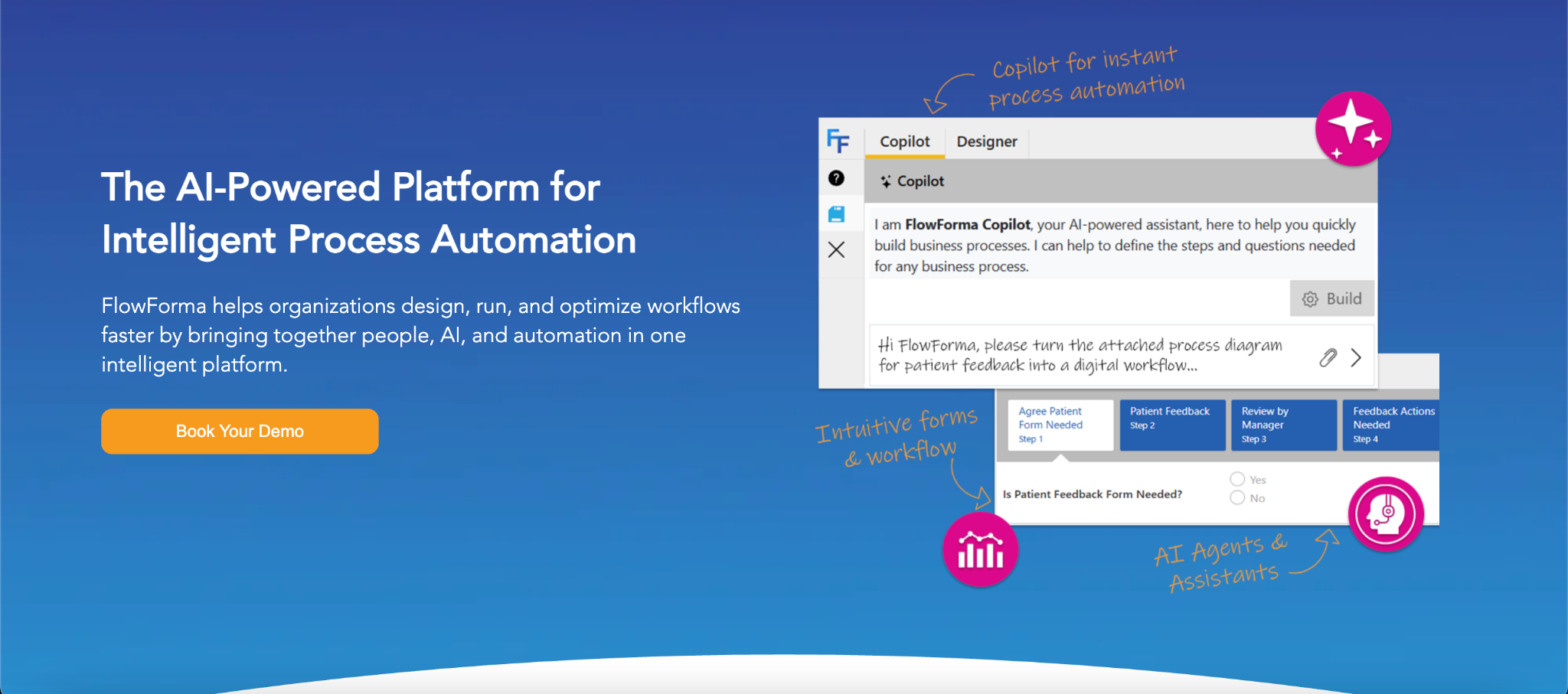Switch to the Designer tab
The height and width of the screenshot is (694, 1568).
click(987, 142)
